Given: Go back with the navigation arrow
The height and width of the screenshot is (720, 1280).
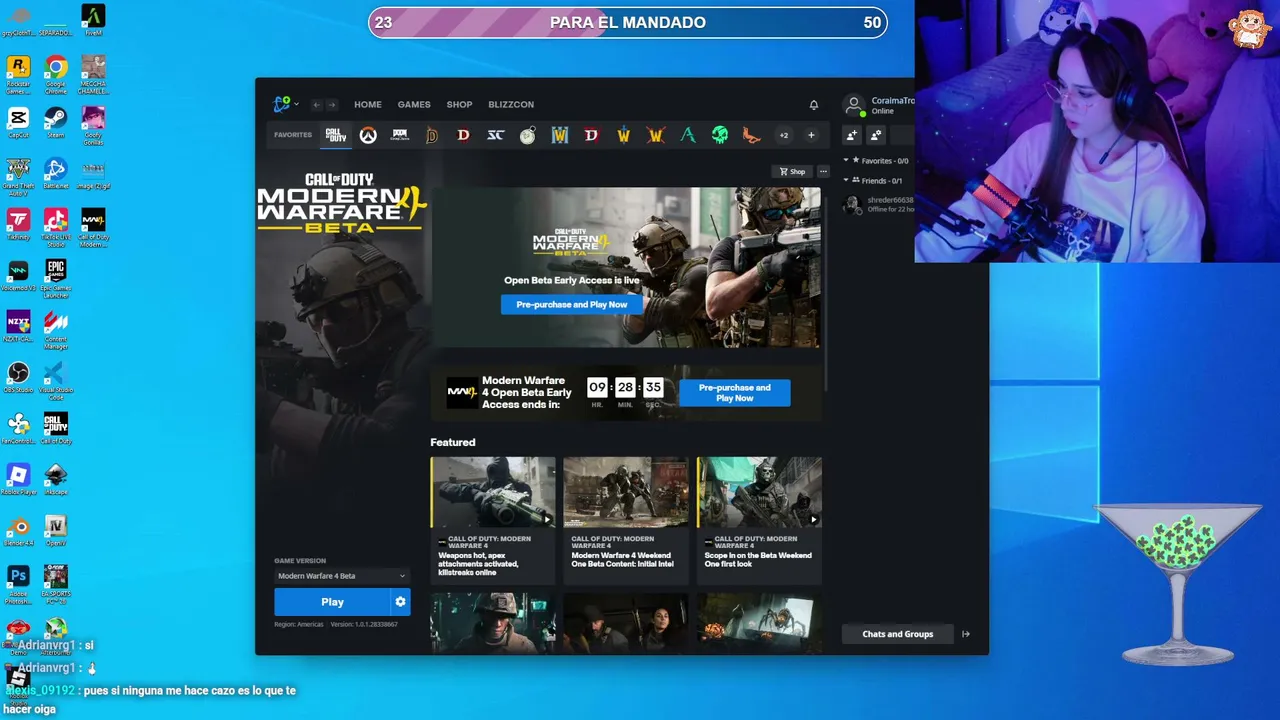Looking at the screenshot, I should [x=316, y=104].
